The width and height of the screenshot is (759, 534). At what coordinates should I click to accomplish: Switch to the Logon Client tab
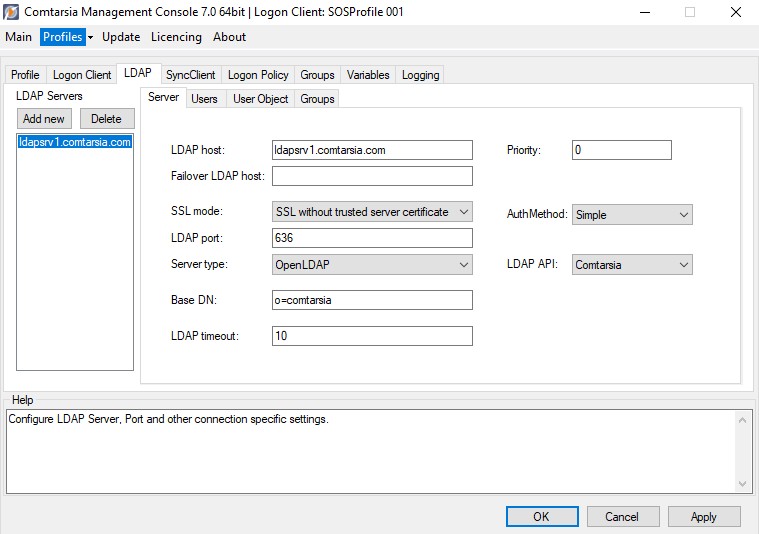point(82,75)
